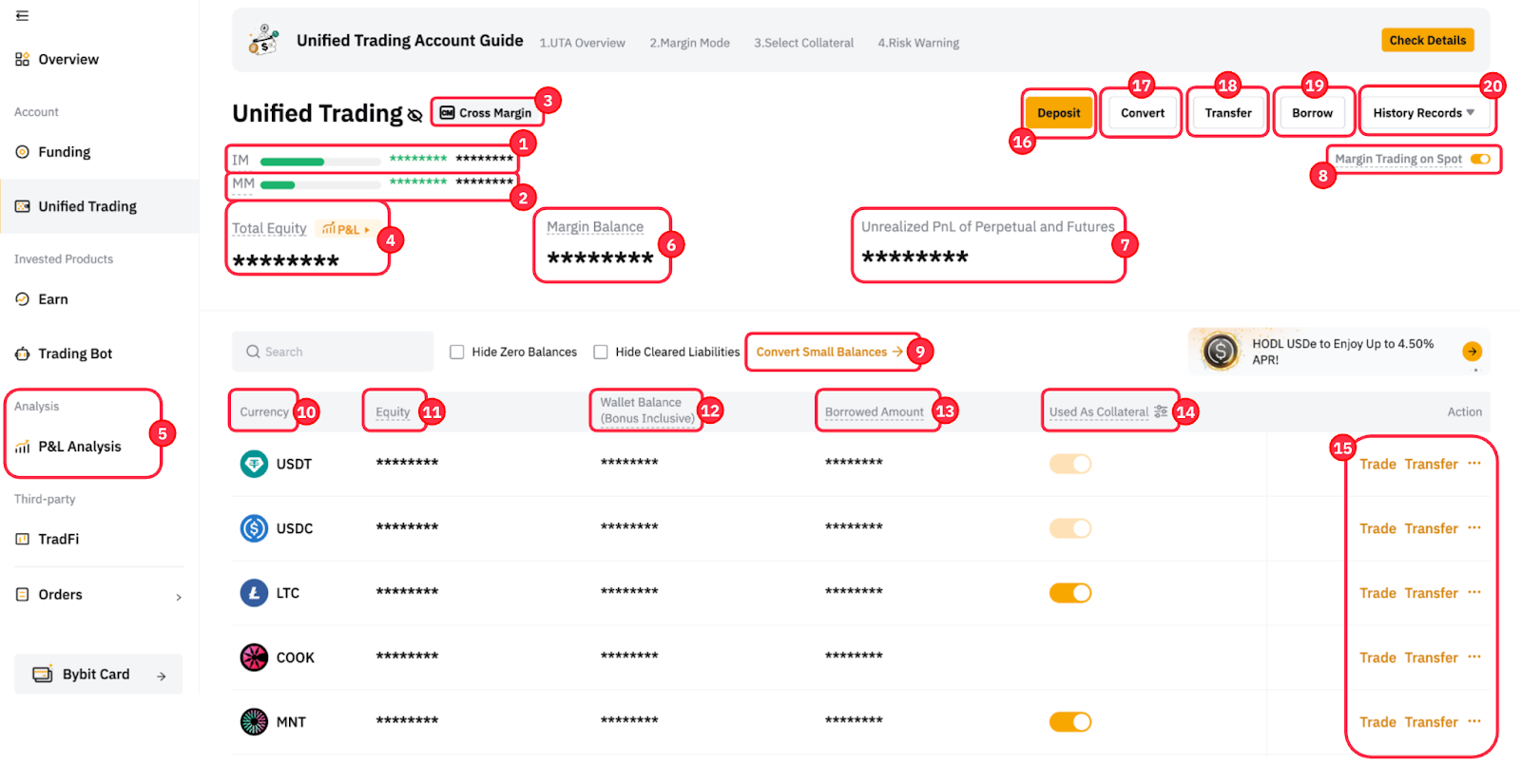
Task: Click the LTC coin icon
Action: point(254,593)
